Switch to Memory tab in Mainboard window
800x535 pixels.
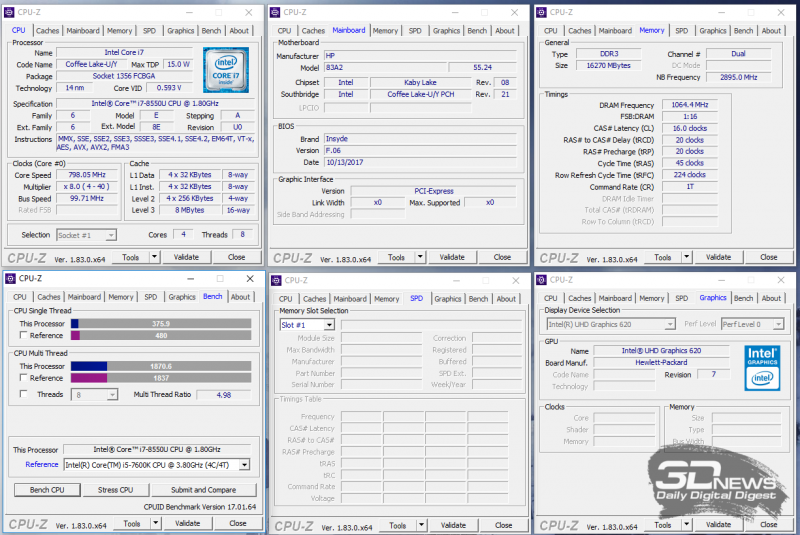pos(385,31)
